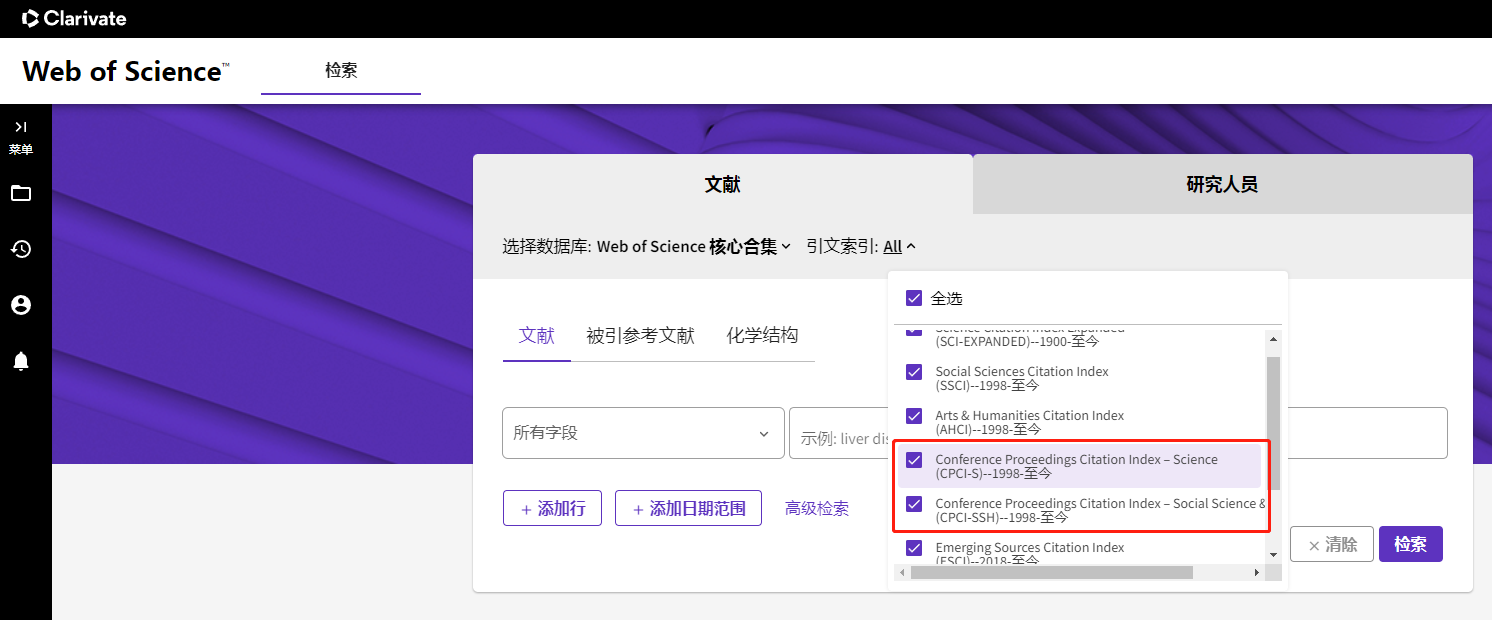
Task: Select the 化学结构 sub-tab
Action: tap(762, 336)
